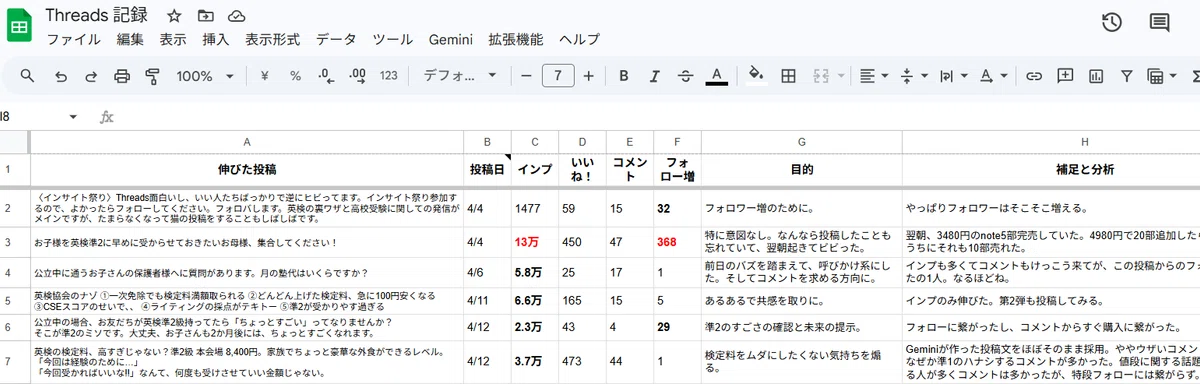Viewport: 1200px width, 384px height.
Task: Open the name box dropdown arrow
Action: [73, 117]
